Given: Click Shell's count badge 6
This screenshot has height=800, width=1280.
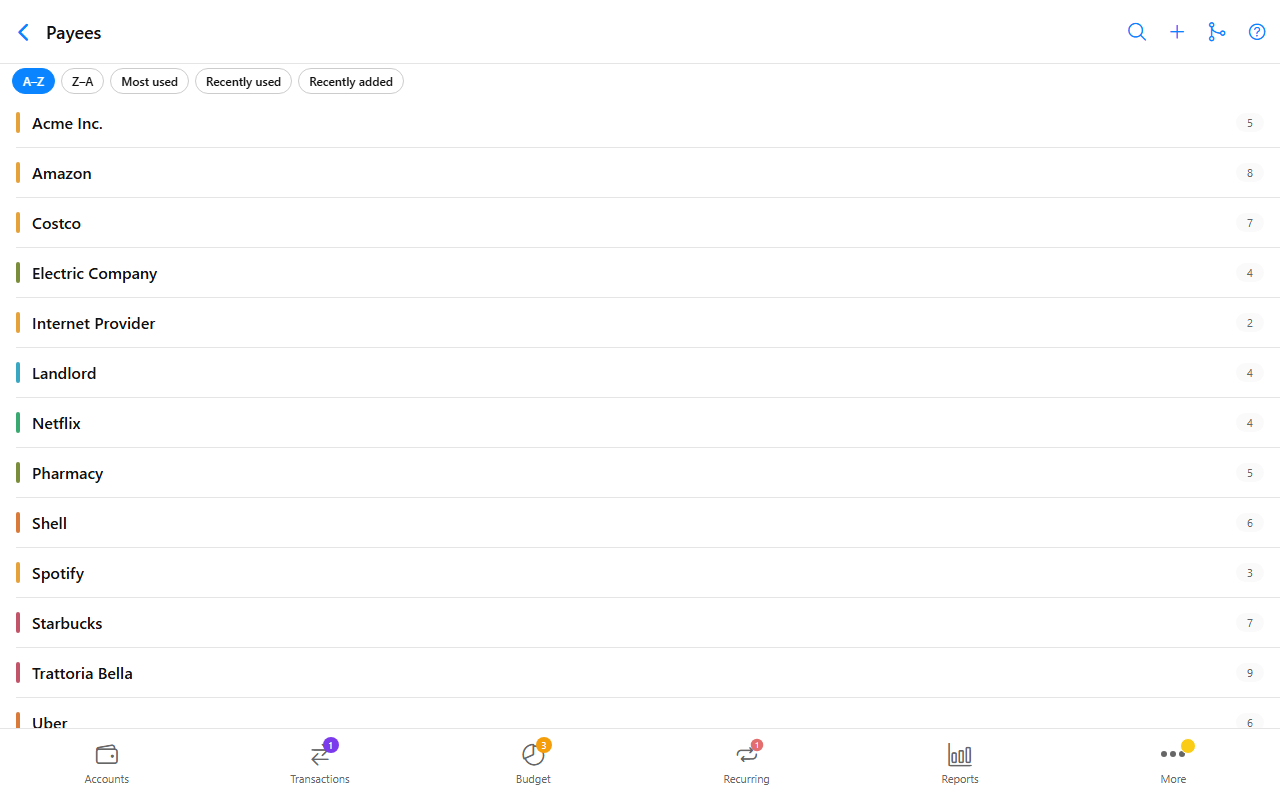Looking at the screenshot, I should coord(1249,523).
